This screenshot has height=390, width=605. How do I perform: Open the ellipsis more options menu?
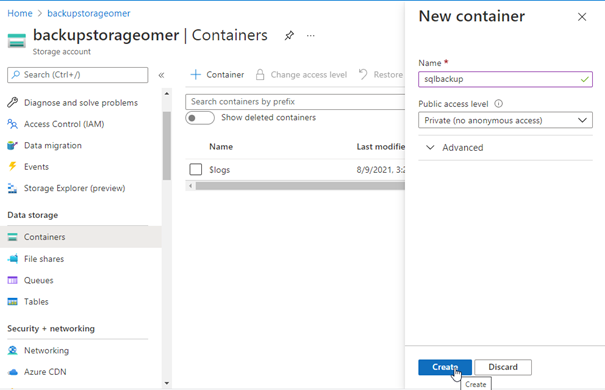(311, 36)
